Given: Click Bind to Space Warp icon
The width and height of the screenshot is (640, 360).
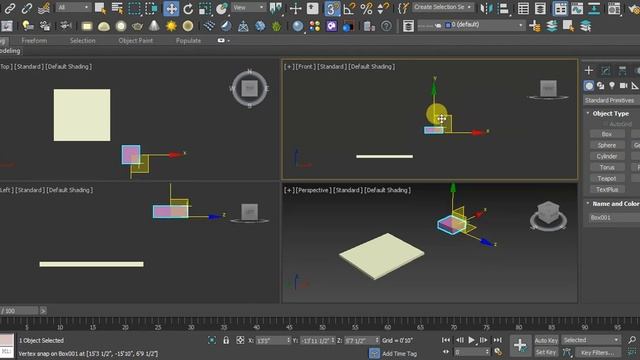Looking at the screenshot, I should 44,8.
